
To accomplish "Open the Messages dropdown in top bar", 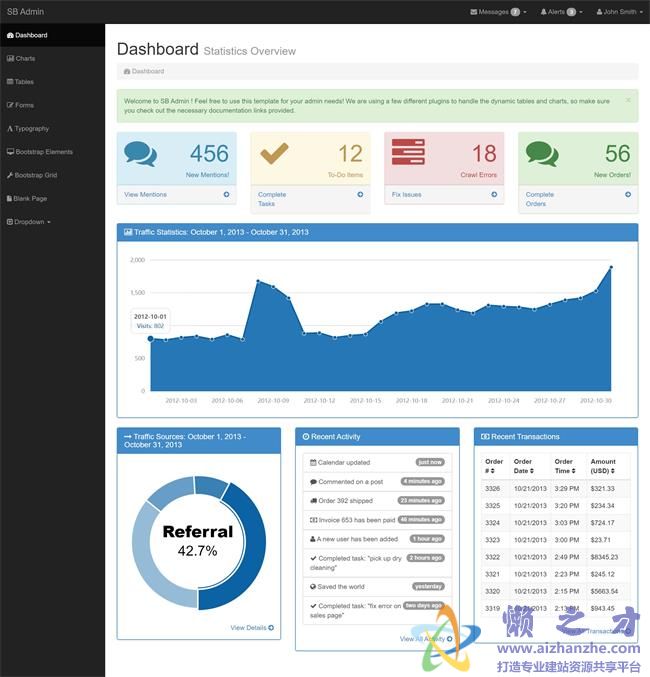I will 498,12.
